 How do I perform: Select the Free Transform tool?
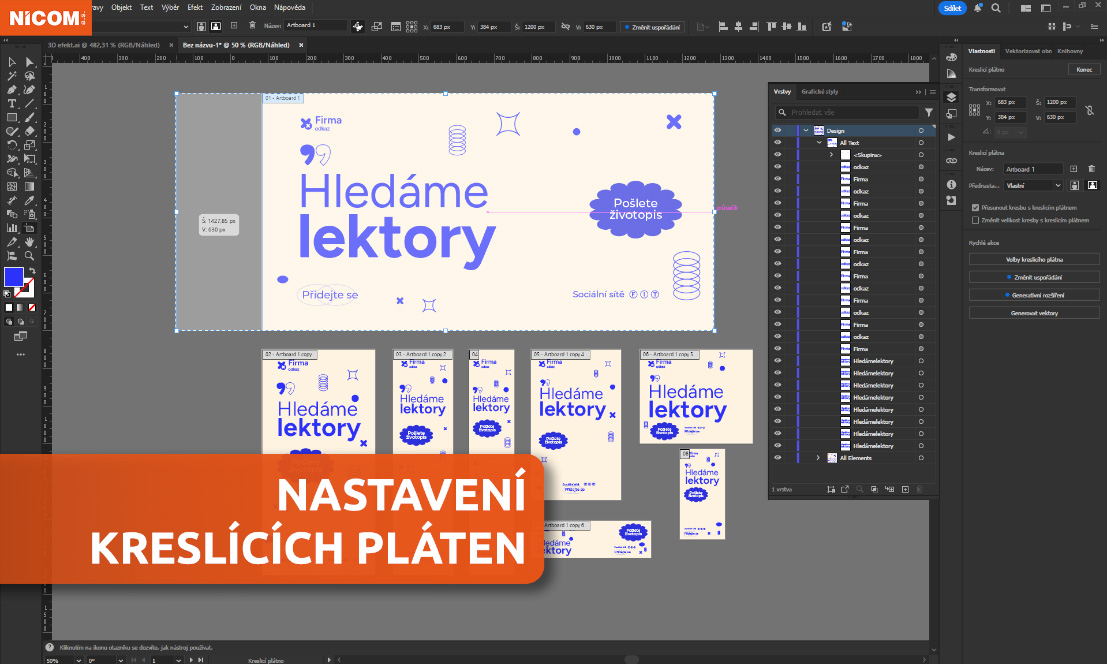30,159
